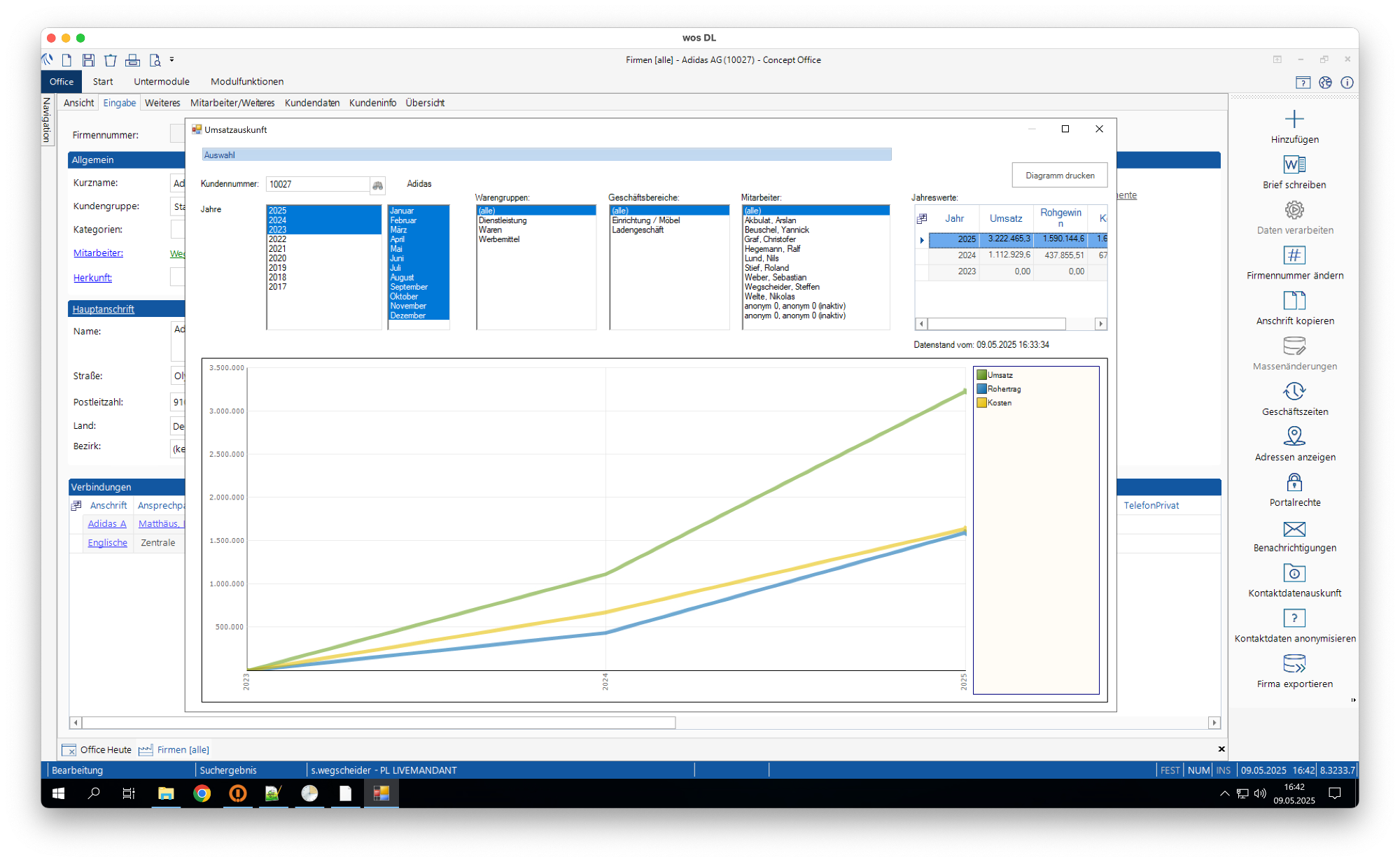Click the Kosten legend color swatch

coord(981,403)
